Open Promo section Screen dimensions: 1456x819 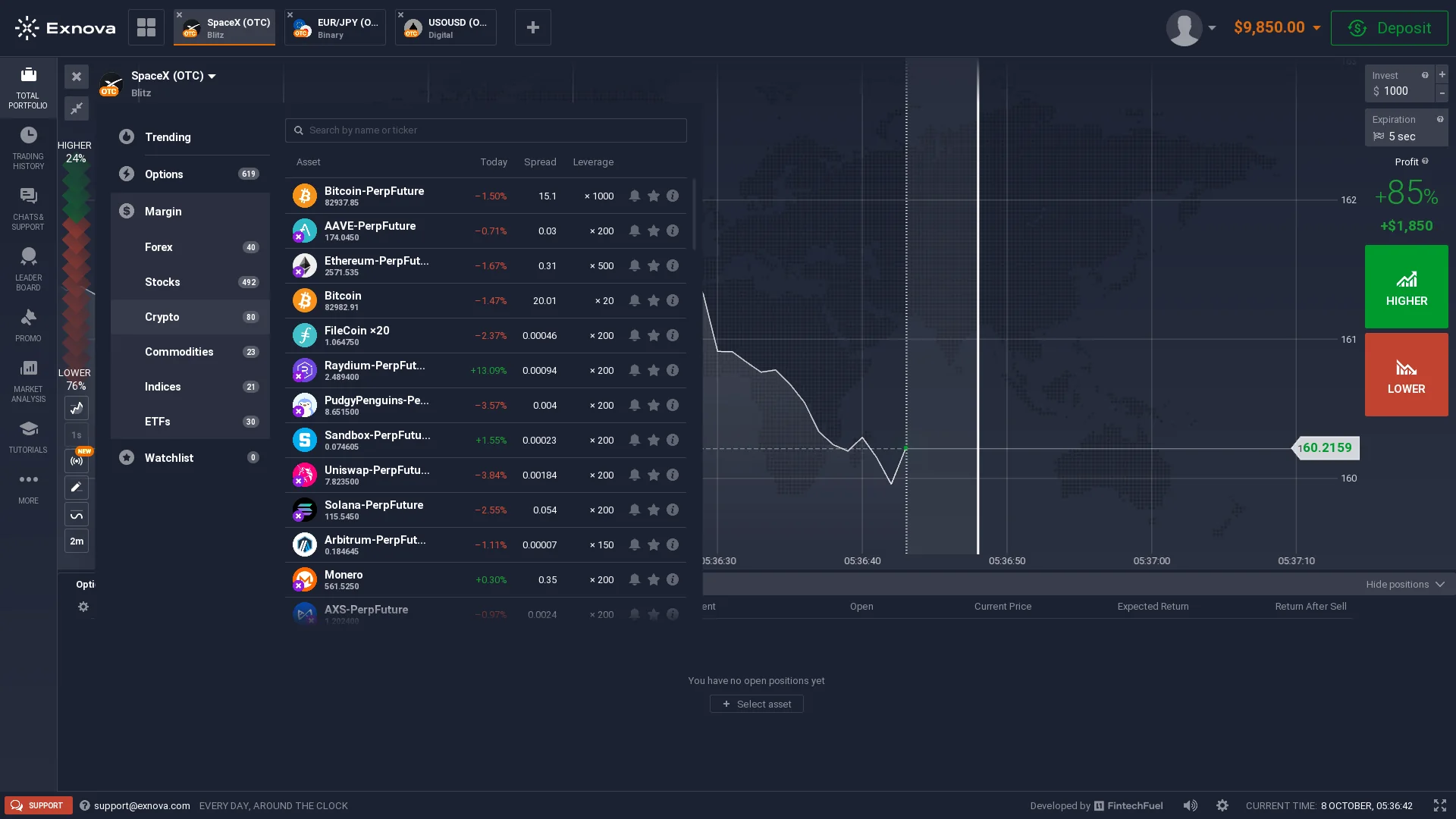pyautogui.click(x=28, y=325)
